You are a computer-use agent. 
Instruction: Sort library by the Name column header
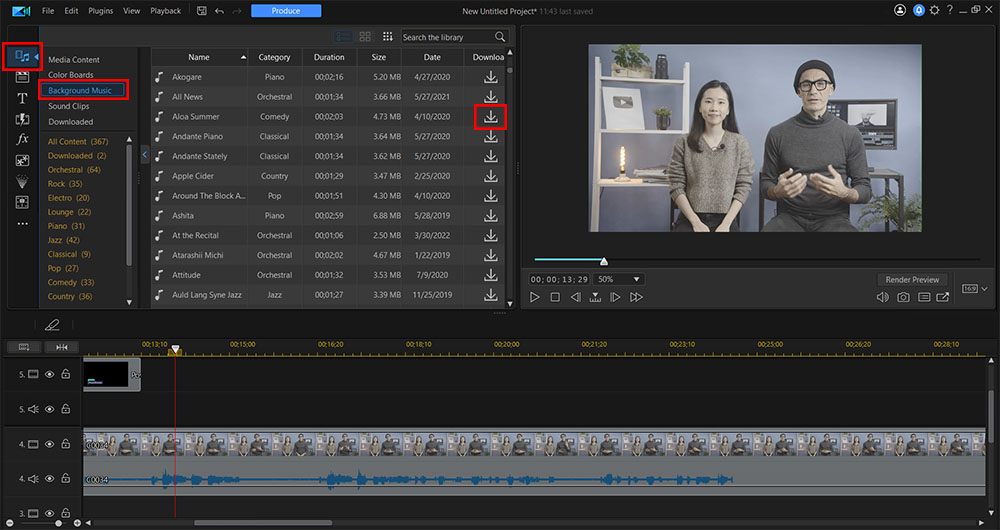point(199,57)
